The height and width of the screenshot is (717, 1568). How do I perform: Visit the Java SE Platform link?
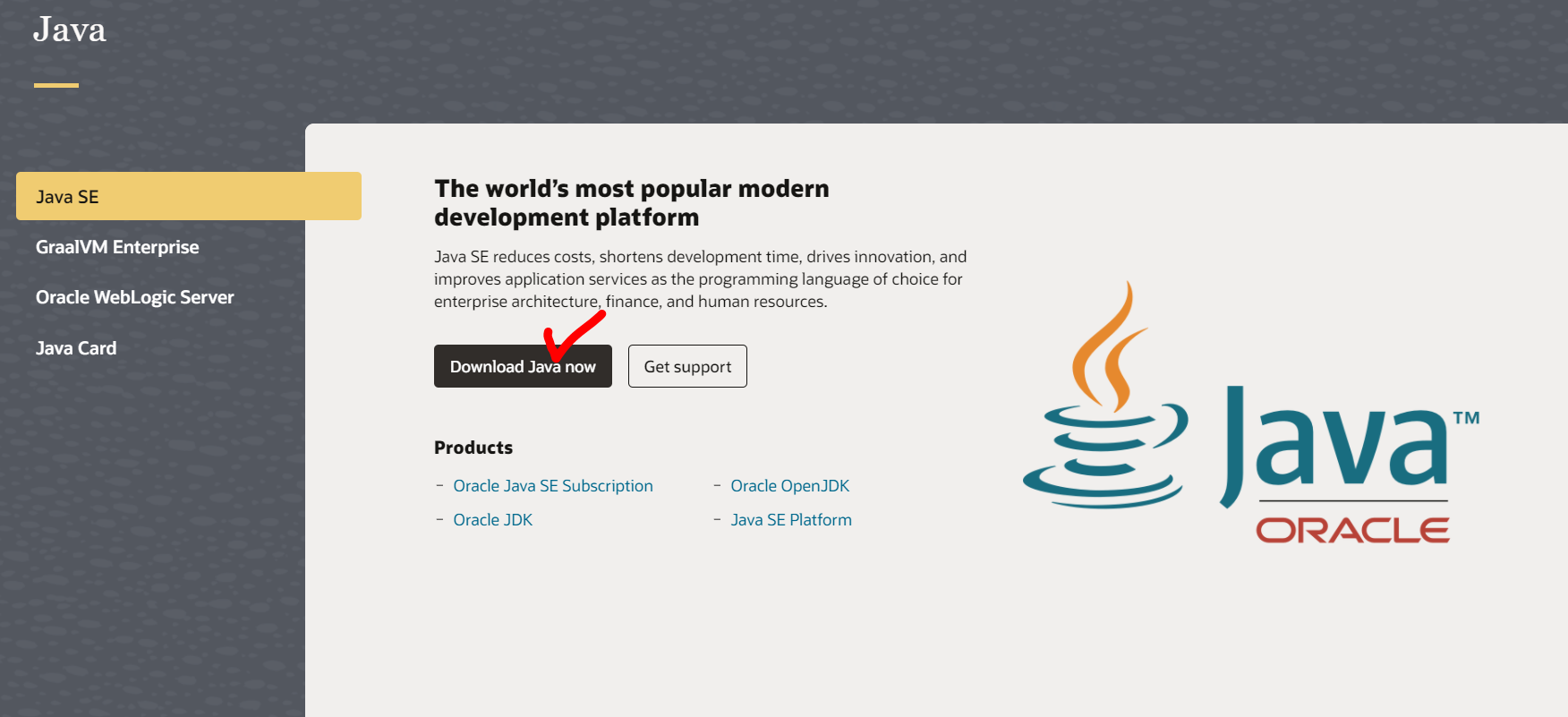pyautogui.click(x=791, y=520)
